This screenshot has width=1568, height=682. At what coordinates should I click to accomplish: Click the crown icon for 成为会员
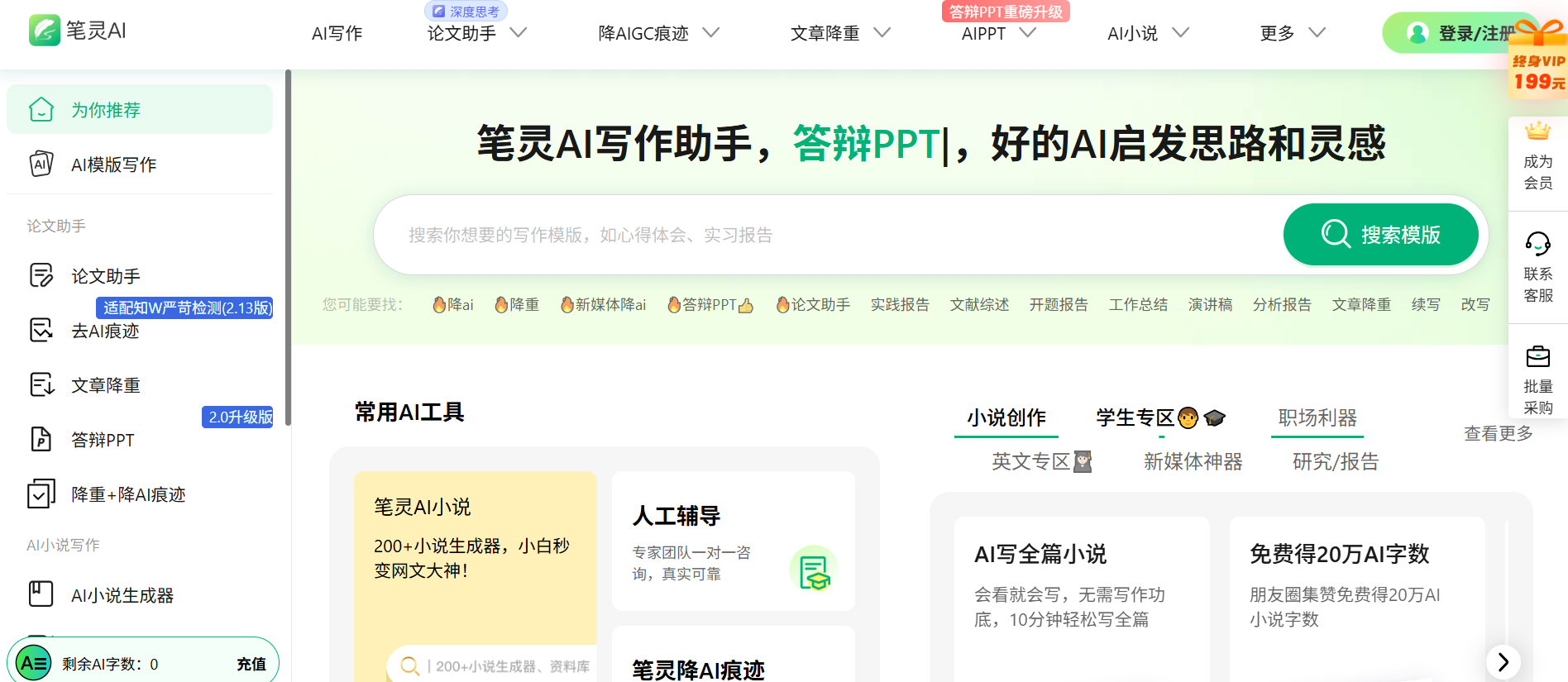pos(1538,131)
